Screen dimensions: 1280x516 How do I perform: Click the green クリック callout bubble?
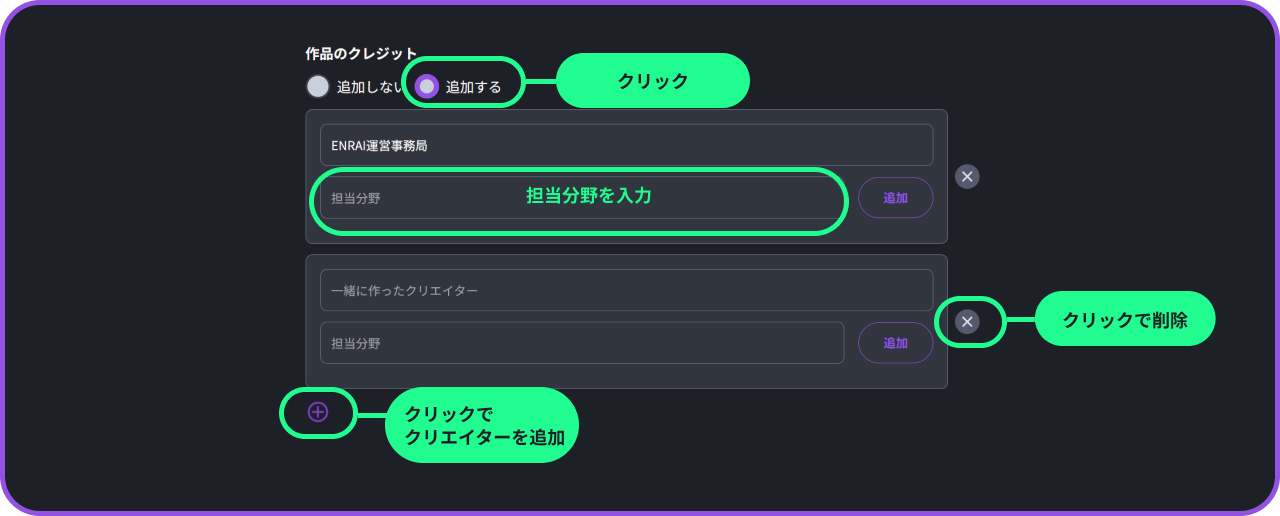[652, 81]
